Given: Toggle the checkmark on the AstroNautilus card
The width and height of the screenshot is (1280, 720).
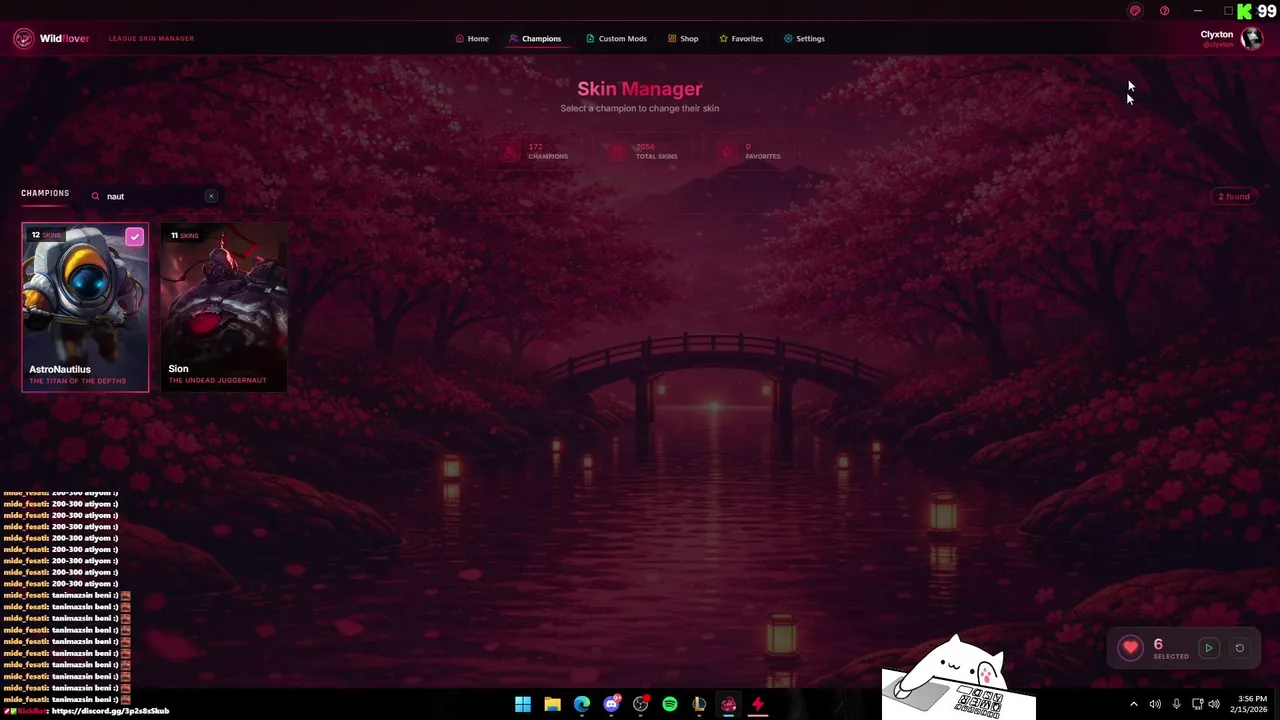Looking at the screenshot, I should [x=134, y=237].
